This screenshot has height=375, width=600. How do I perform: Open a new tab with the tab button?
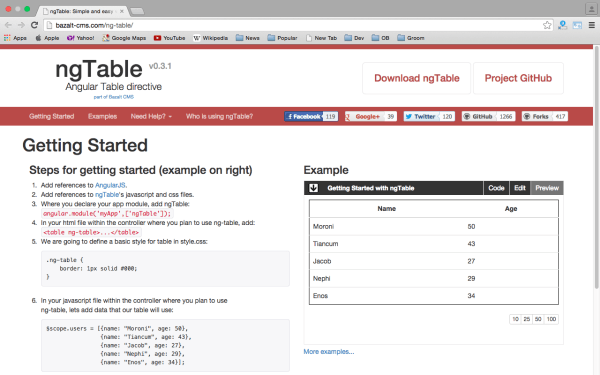click(137, 11)
